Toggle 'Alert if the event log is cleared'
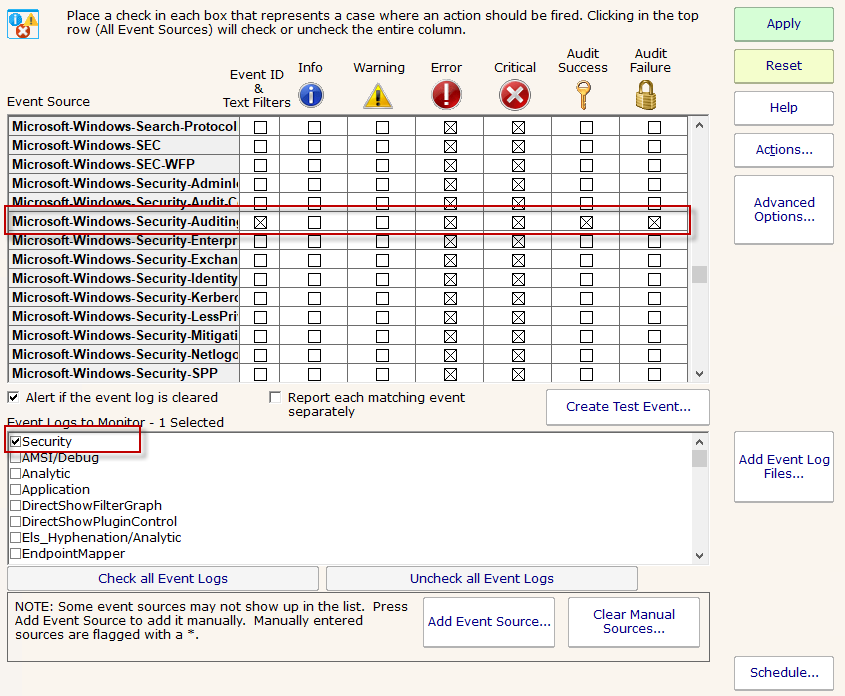The width and height of the screenshot is (845, 696). (15, 397)
